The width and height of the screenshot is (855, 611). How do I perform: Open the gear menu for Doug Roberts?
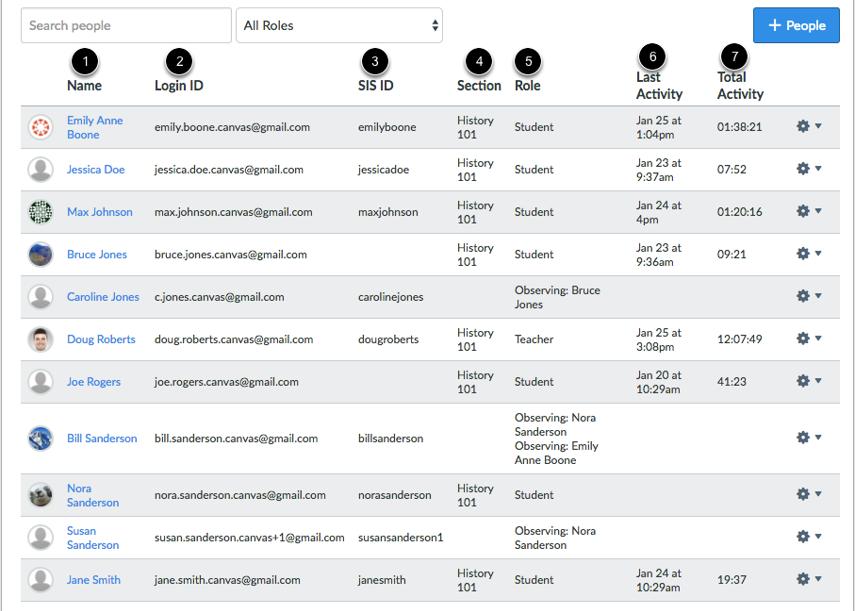tap(809, 339)
